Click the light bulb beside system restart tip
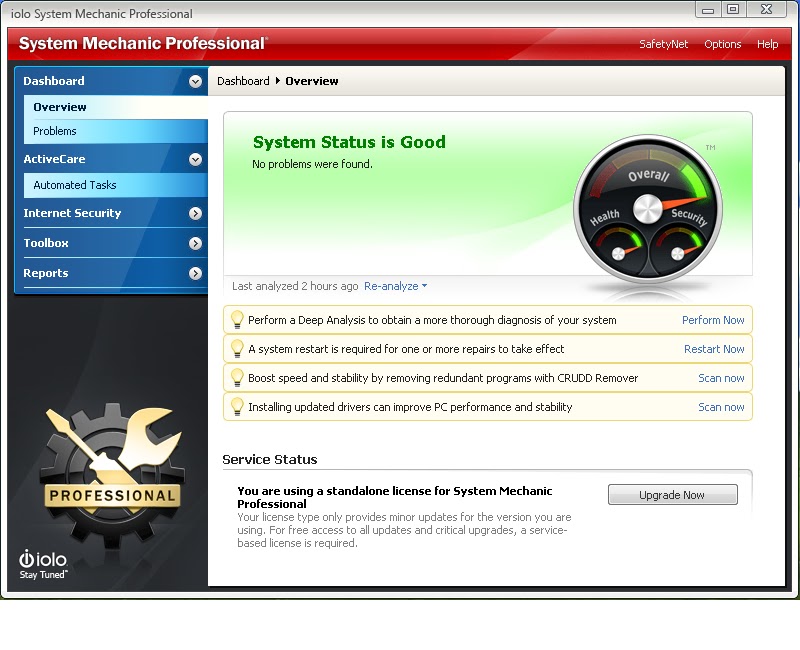Image resolution: width=800 pixels, height=650 pixels. click(237, 349)
